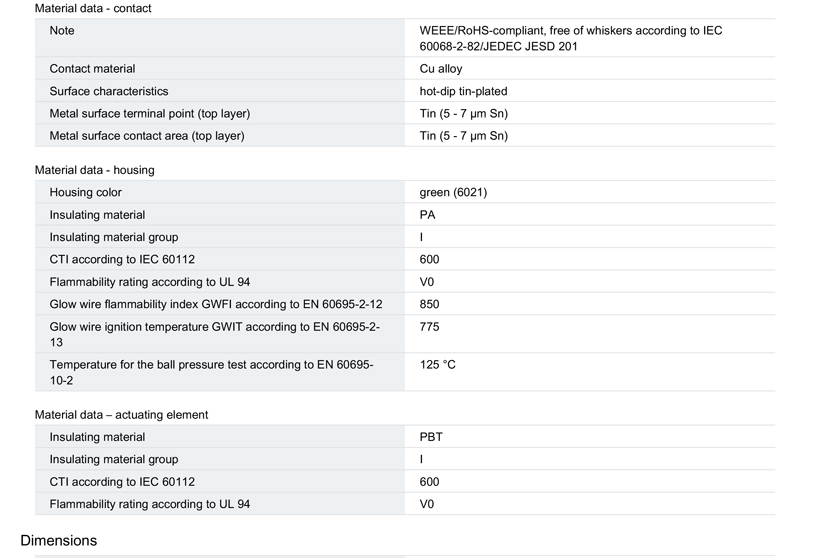The width and height of the screenshot is (830, 558).
Task: Click the housing 'CTI according to IEC 60112' label
Action: click(x=122, y=259)
